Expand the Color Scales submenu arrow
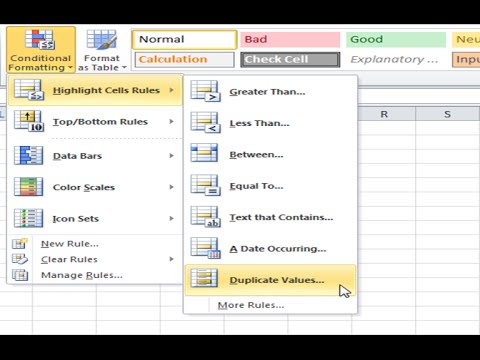 (x=171, y=187)
